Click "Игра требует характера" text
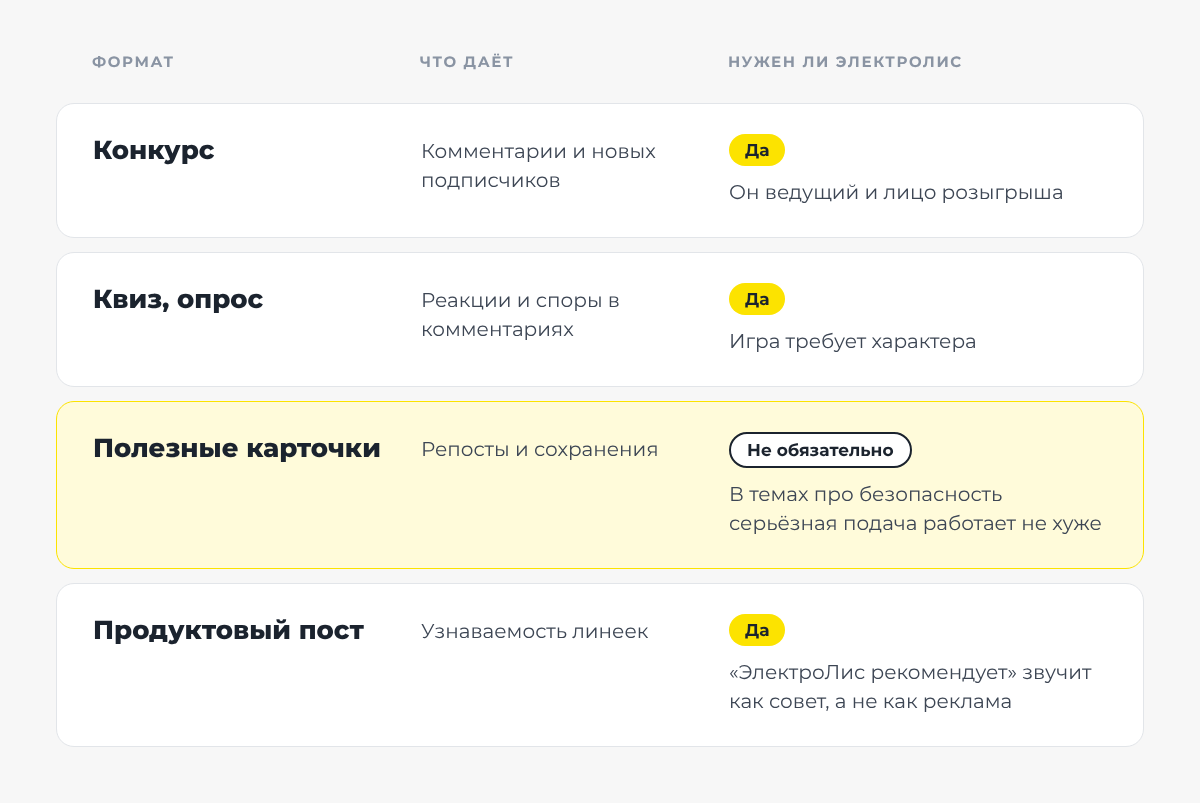This screenshot has width=1200, height=803. [853, 341]
